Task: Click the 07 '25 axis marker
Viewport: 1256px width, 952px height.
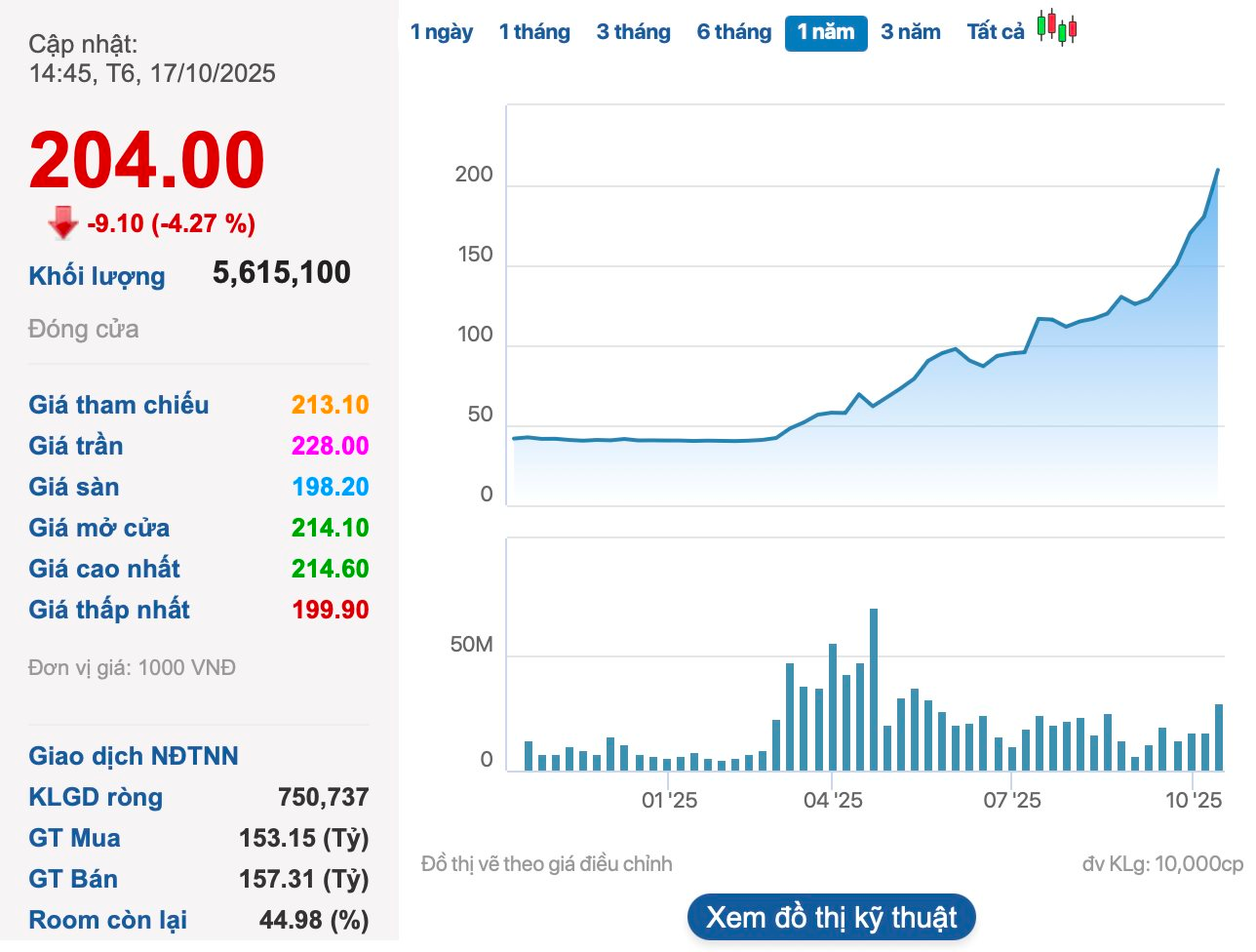Action: [1011, 801]
